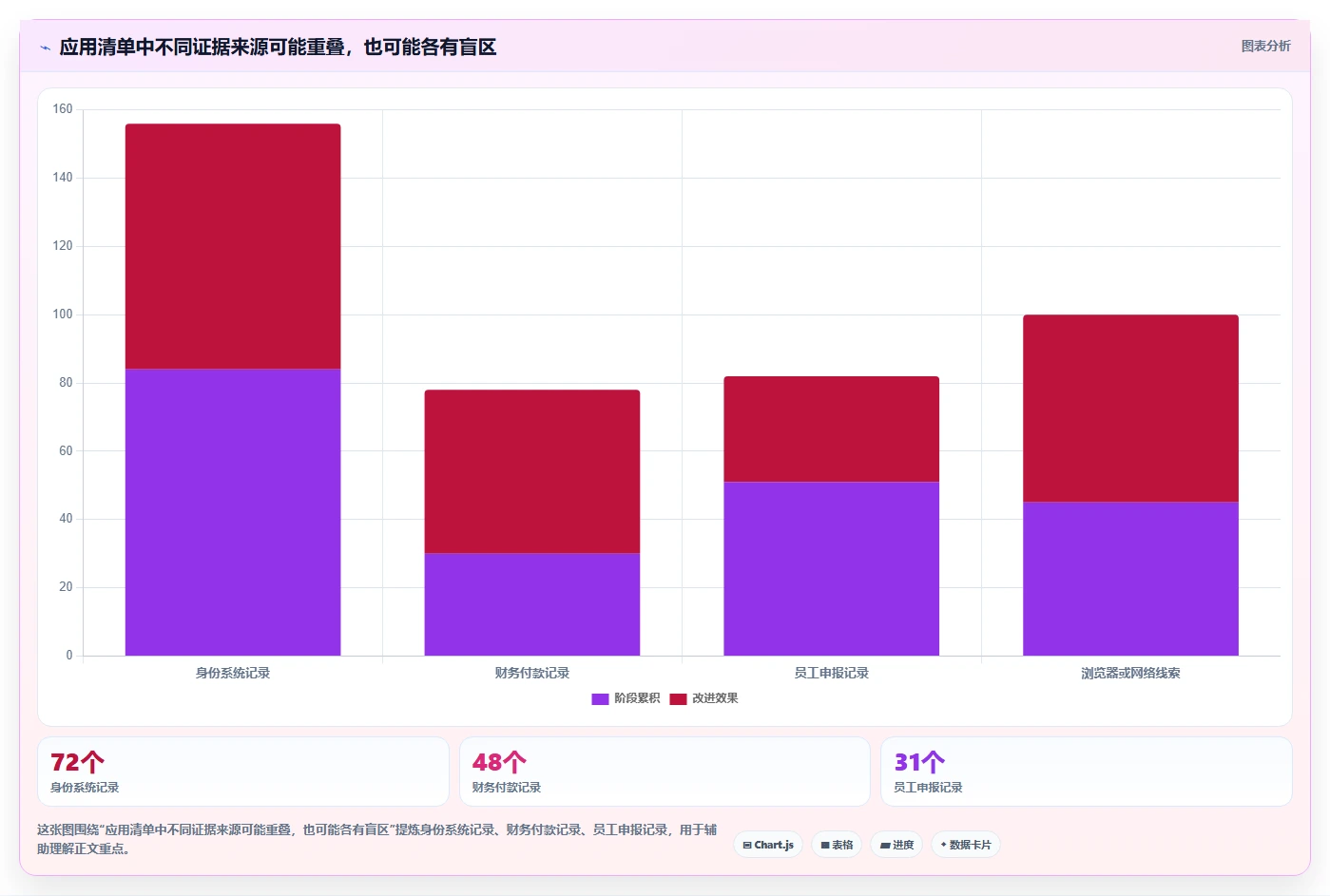This screenshot has height=896, width=1330.
Task: Click the 财务付款记录 x-axis label
Action: coord(532,673)
